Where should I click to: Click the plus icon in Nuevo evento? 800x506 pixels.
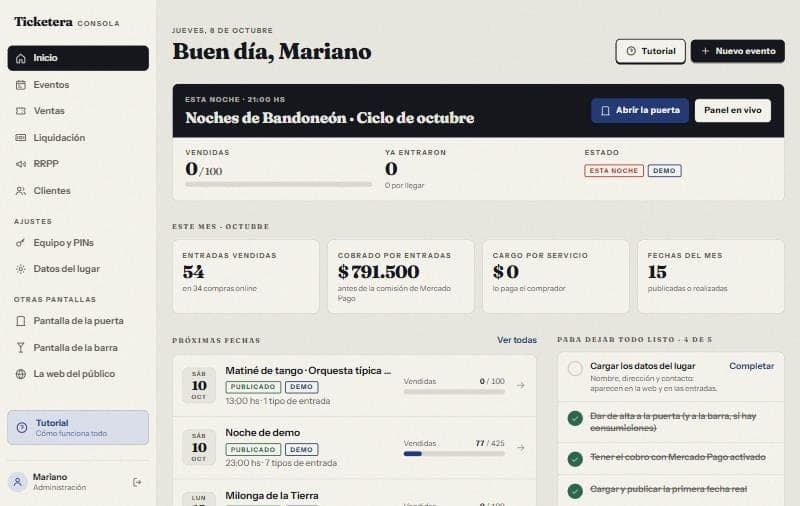click(x=705, y=51)
